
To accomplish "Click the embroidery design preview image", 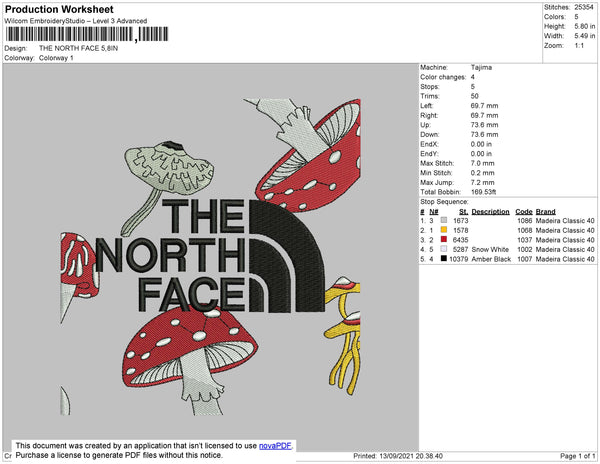I will pos(210,257).
